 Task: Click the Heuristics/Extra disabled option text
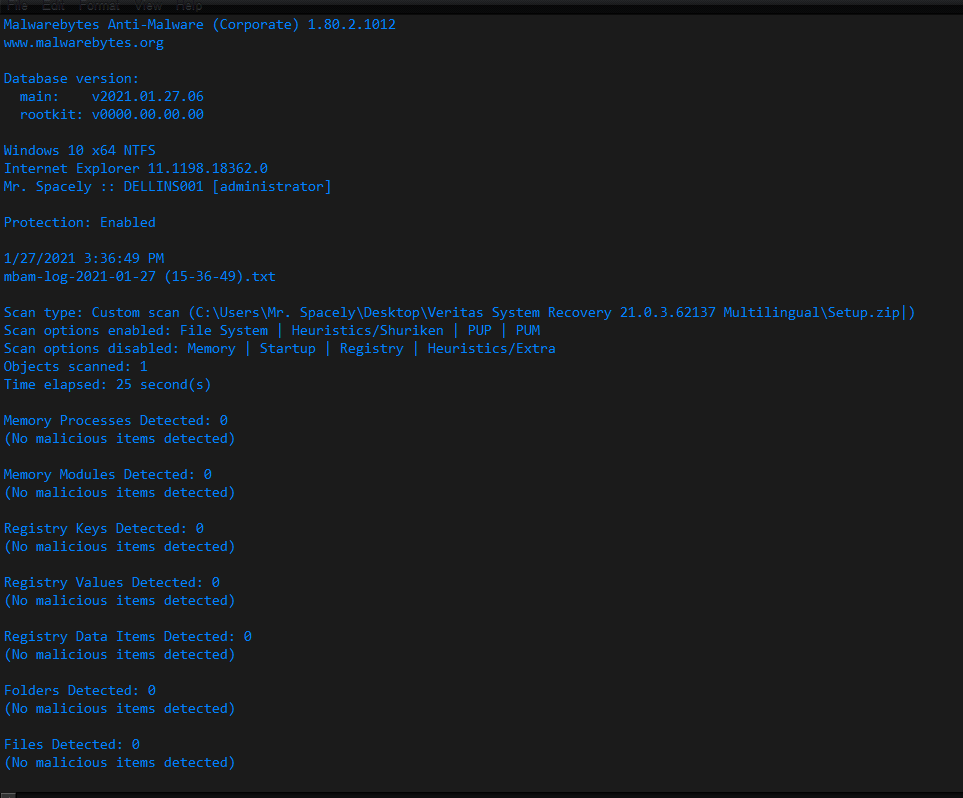point(491,348)
